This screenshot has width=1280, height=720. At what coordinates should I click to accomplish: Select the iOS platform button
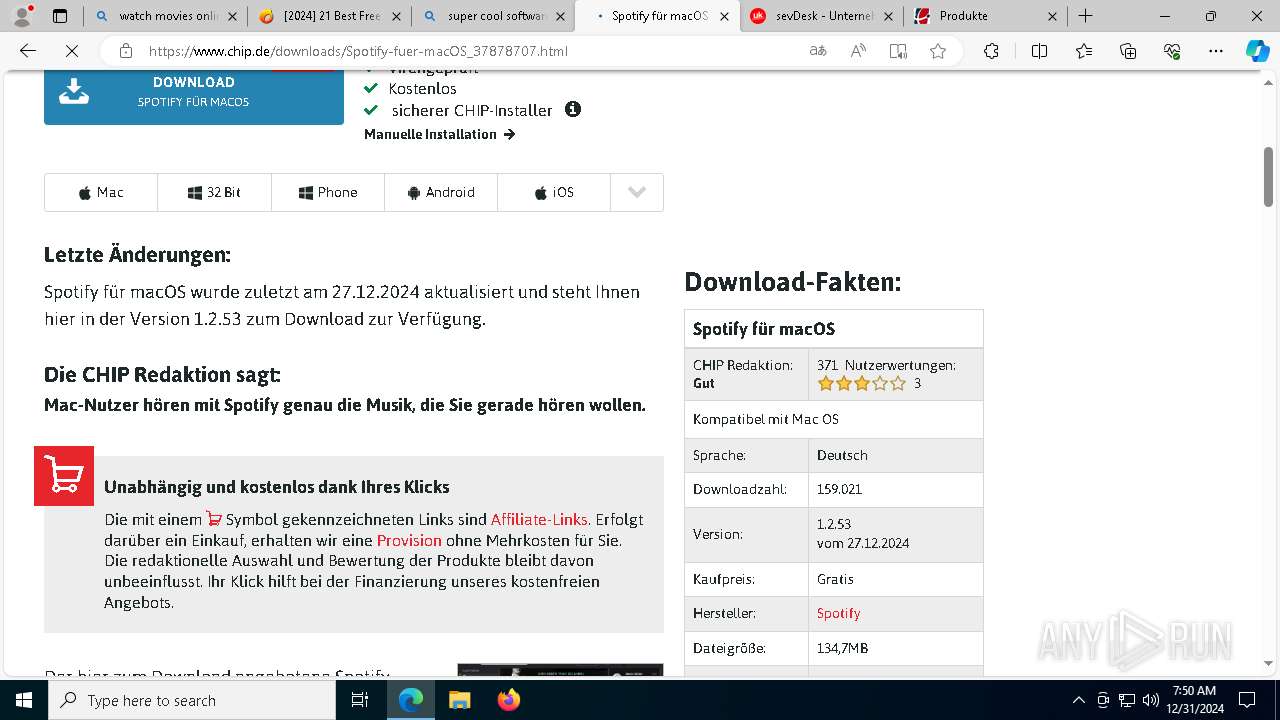[554, 192]
